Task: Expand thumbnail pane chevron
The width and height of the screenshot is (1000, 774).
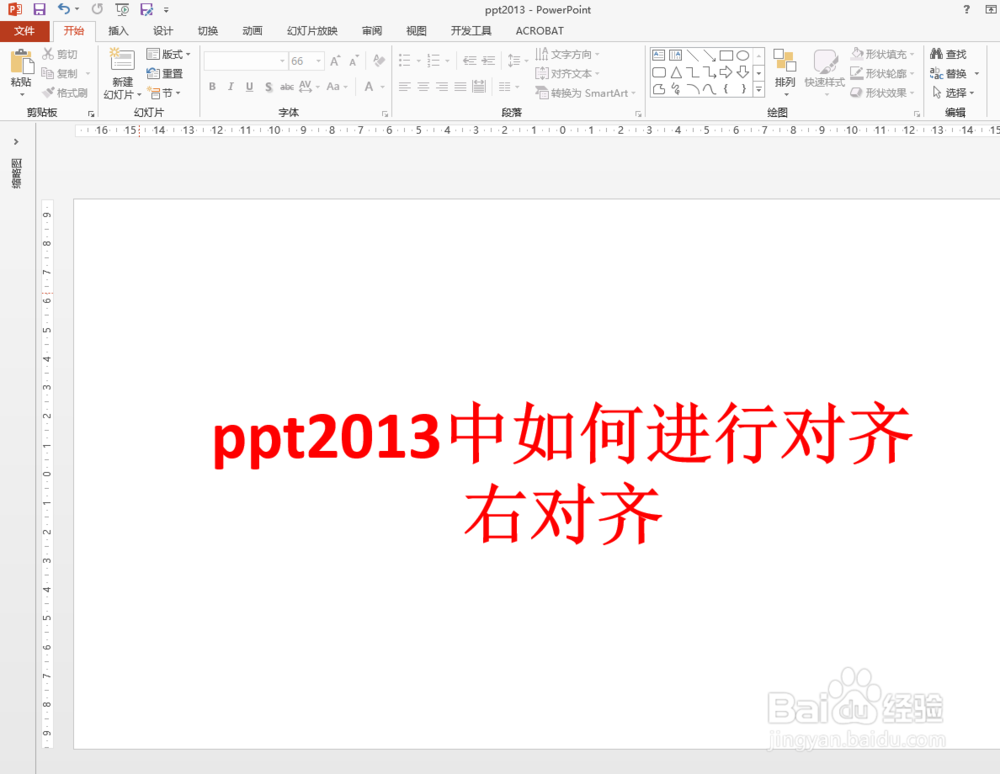Action: tap(16, 142)
